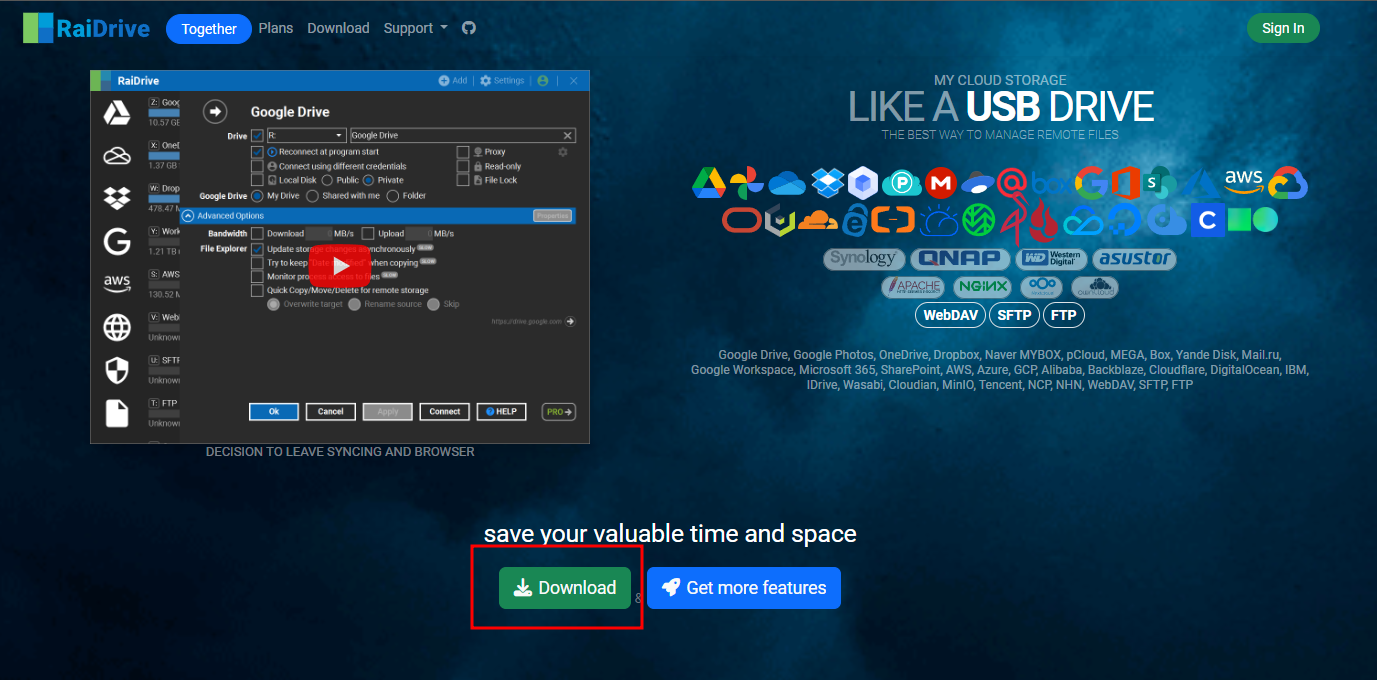
Task: Select the Shared with me radio in preview
Action: point(313,196)
